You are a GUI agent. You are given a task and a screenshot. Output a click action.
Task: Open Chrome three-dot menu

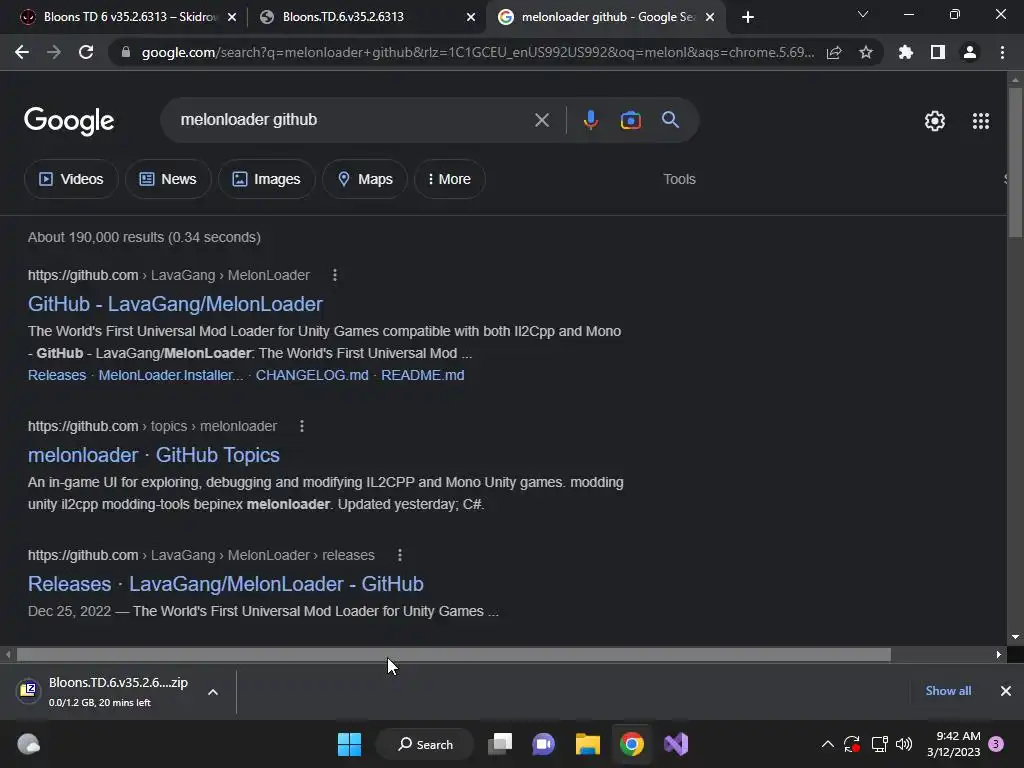point(1002,52)
